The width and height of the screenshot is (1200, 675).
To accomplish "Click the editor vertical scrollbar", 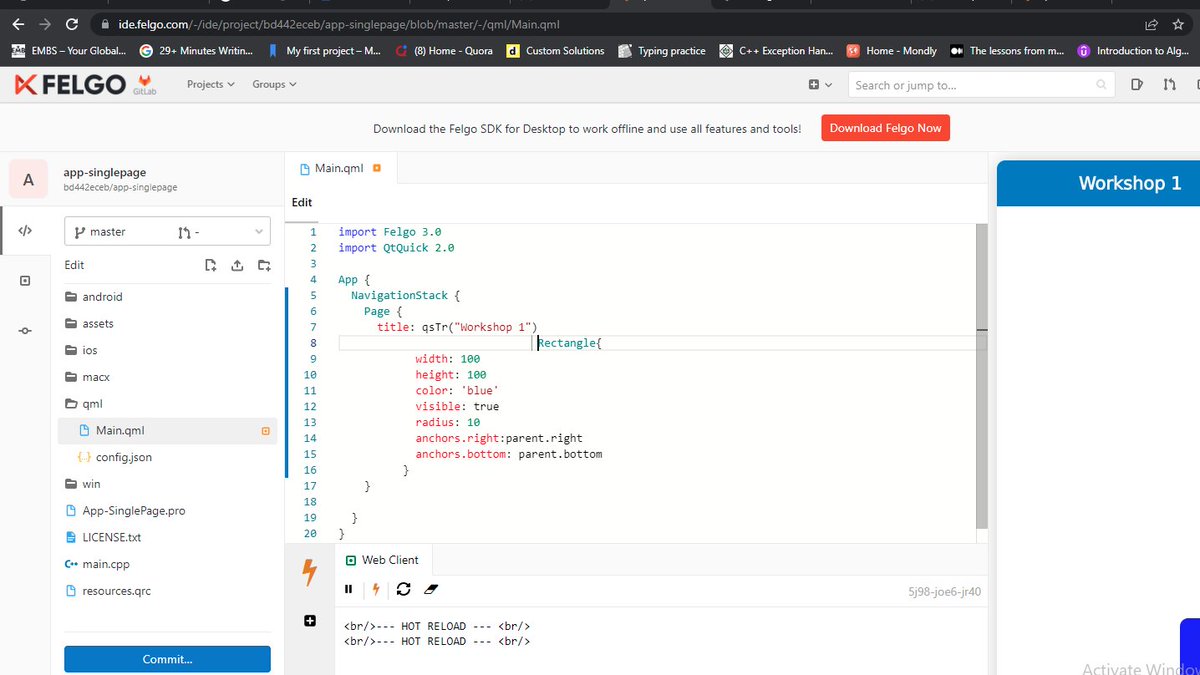I will click(981, 375).
